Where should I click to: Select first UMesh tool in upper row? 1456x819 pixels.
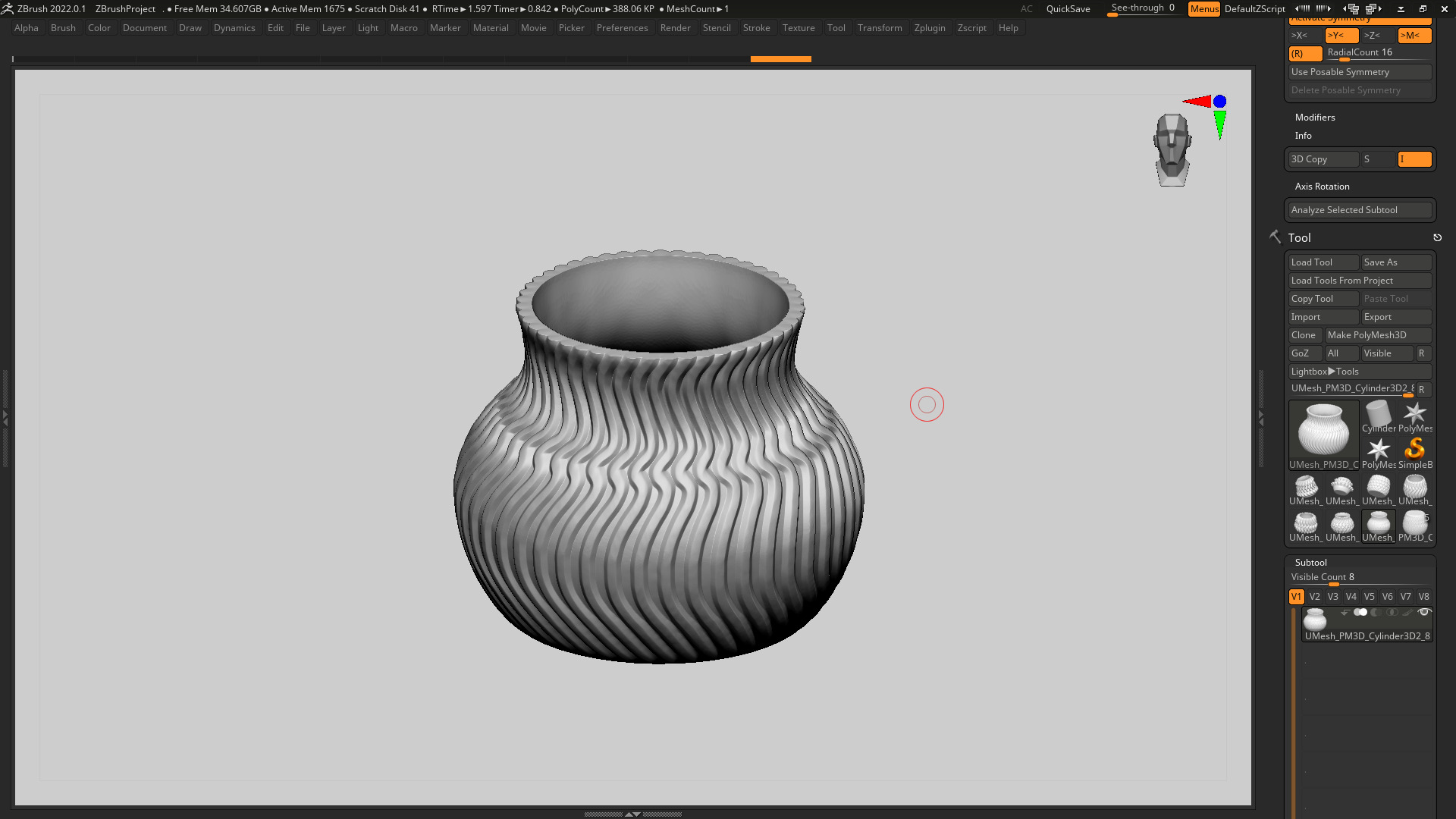(x=1306, y=491)
